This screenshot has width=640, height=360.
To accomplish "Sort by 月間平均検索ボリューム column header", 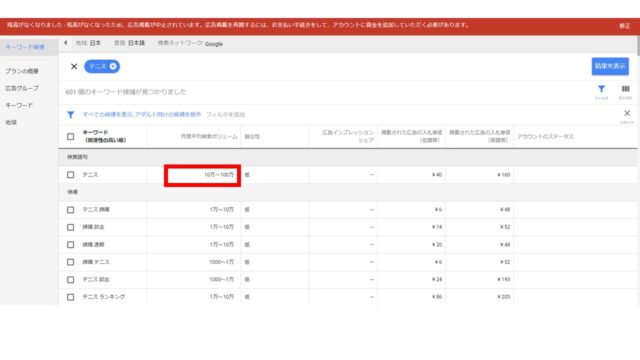I will pyautogui.click(x=209, y=137).
